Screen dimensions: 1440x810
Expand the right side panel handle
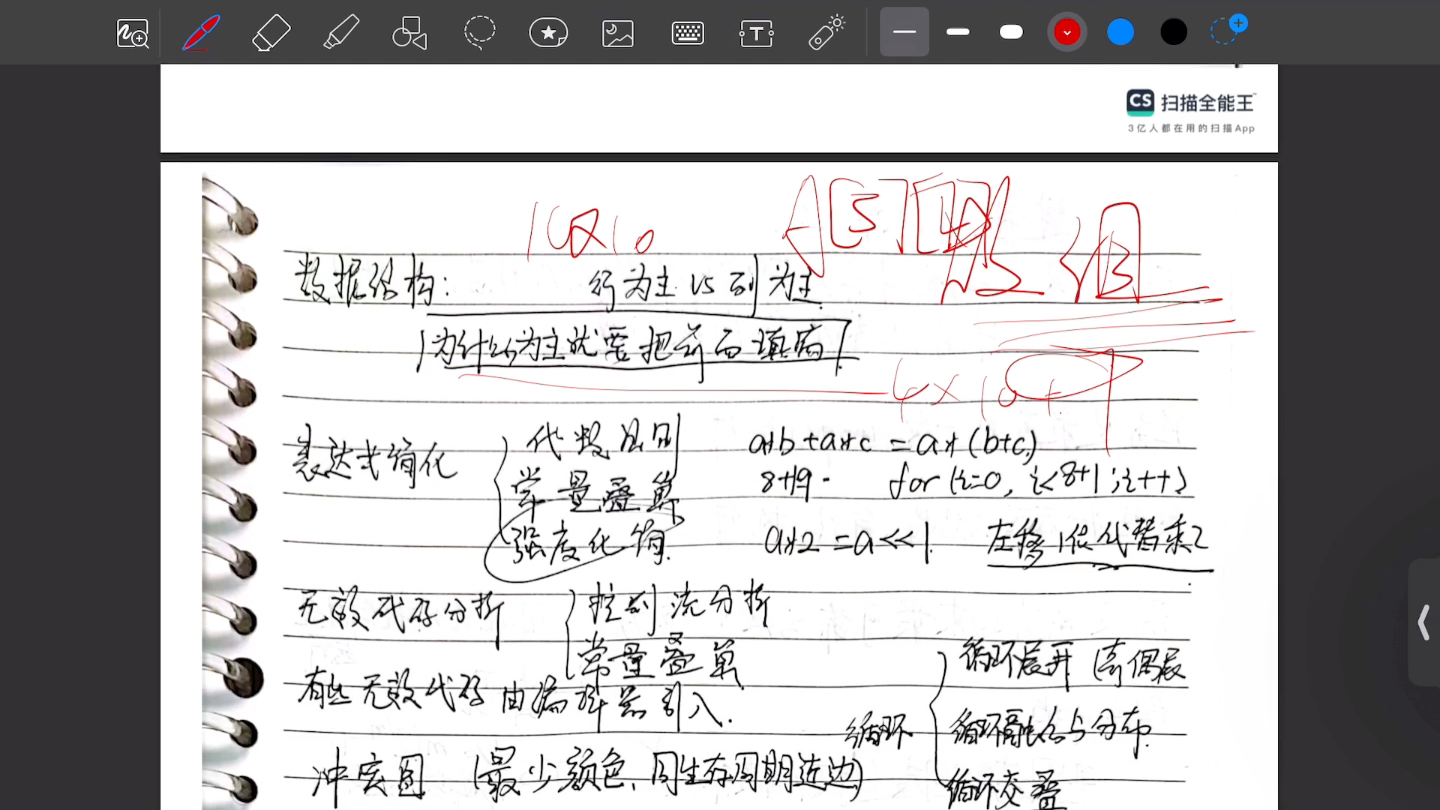coord(1424,623)
